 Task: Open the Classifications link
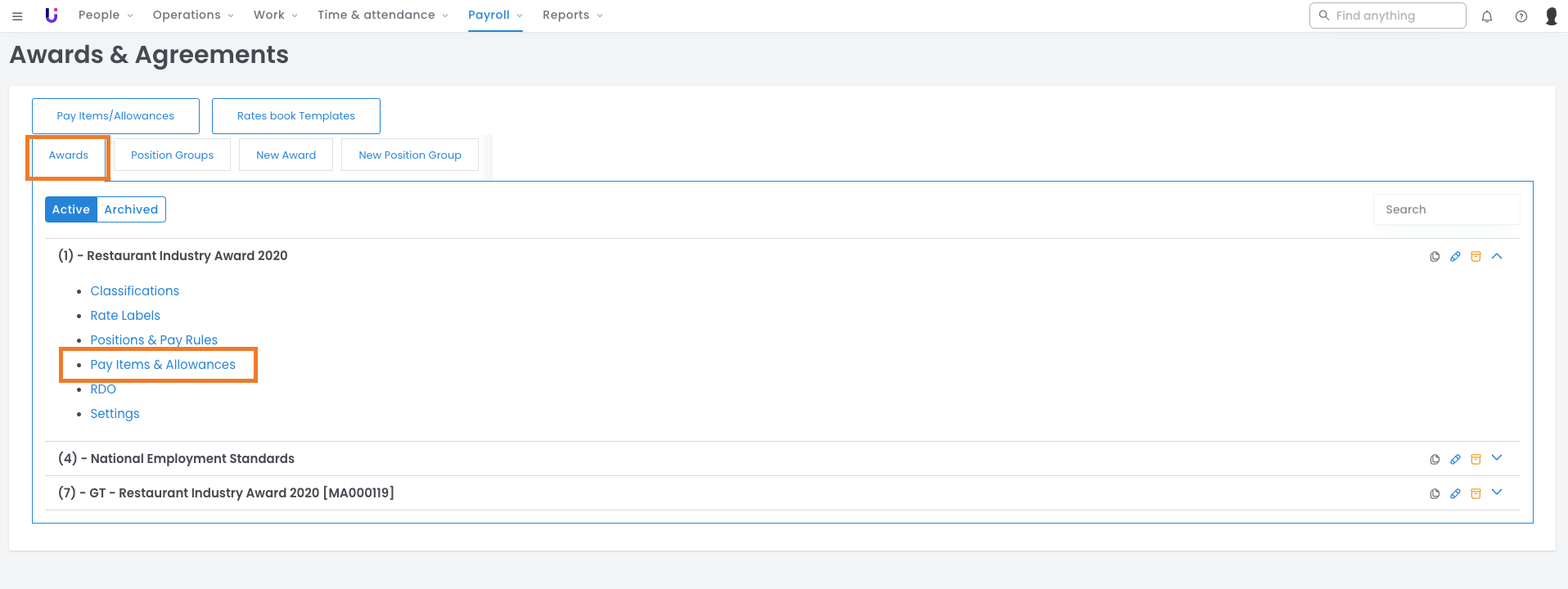pos(134,291)
